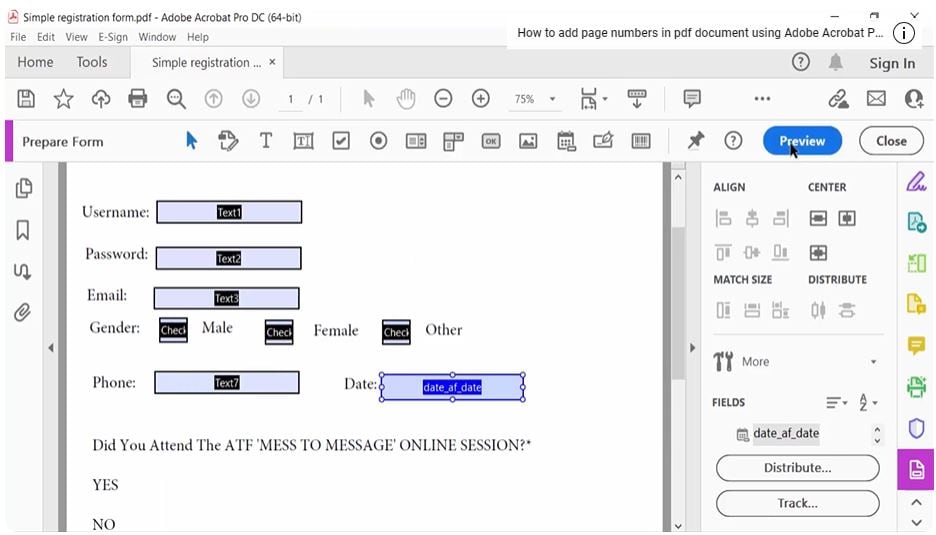Click the send by email icon
The image size is (936, 535).
[x=876, y=99]
